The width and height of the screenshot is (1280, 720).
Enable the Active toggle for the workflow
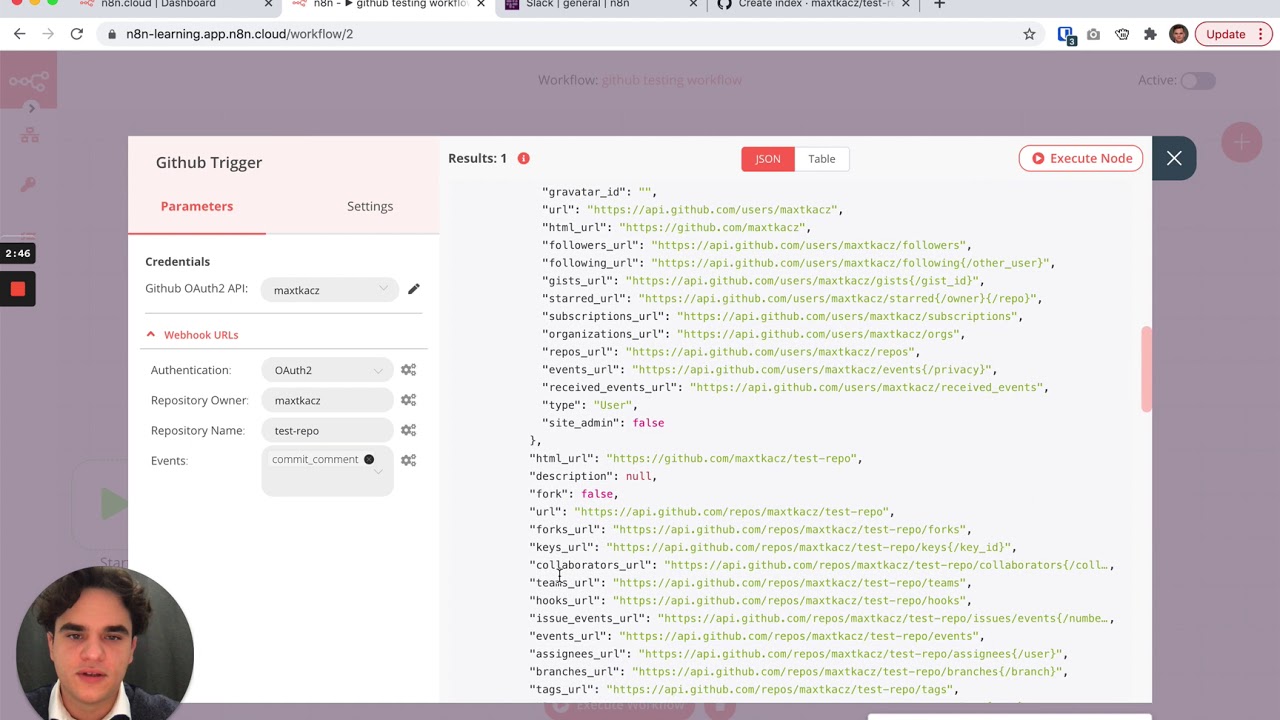[1198, 80]
